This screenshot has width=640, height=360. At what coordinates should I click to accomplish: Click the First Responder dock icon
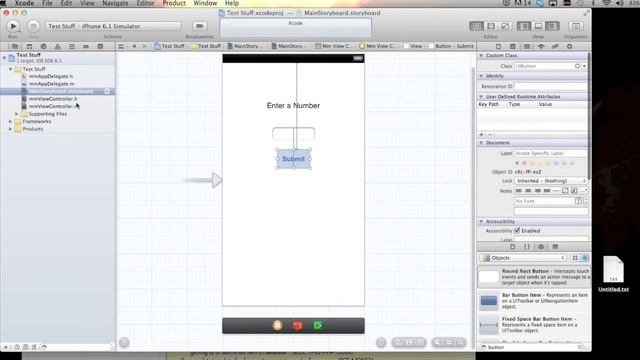298,325
